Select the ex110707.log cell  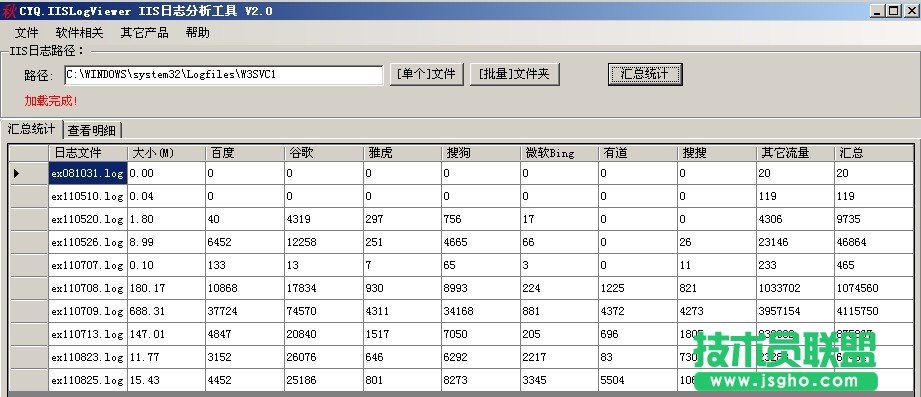coord(88,265)
